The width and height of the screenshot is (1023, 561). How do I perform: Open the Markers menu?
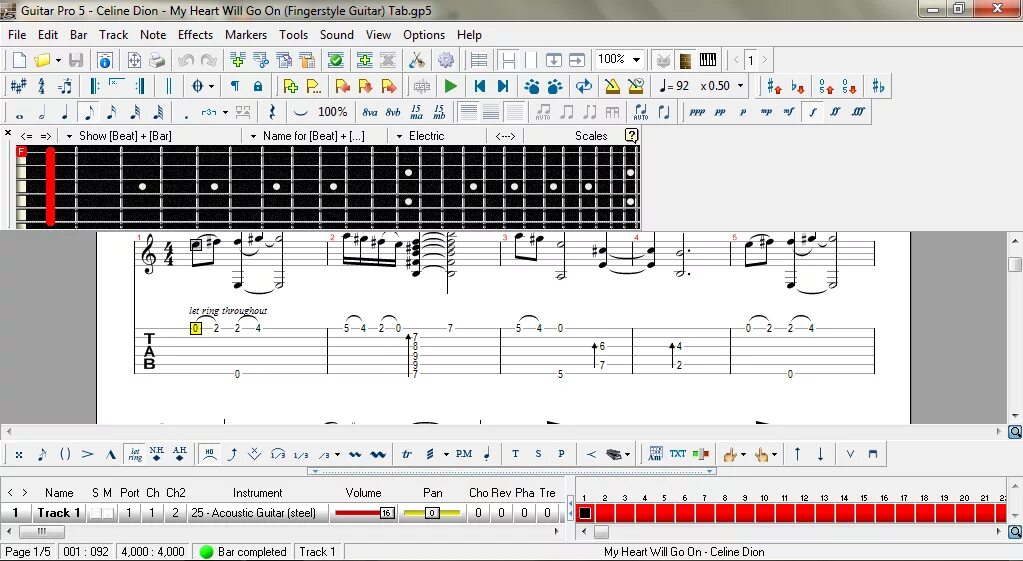[x=246, y=35]
